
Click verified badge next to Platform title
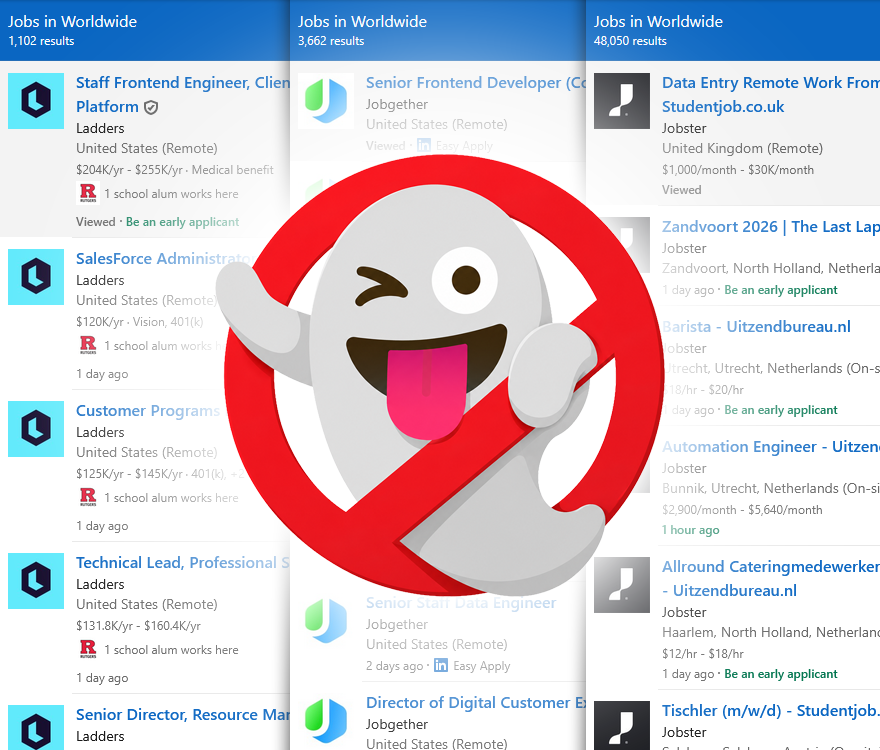point(151,107)
